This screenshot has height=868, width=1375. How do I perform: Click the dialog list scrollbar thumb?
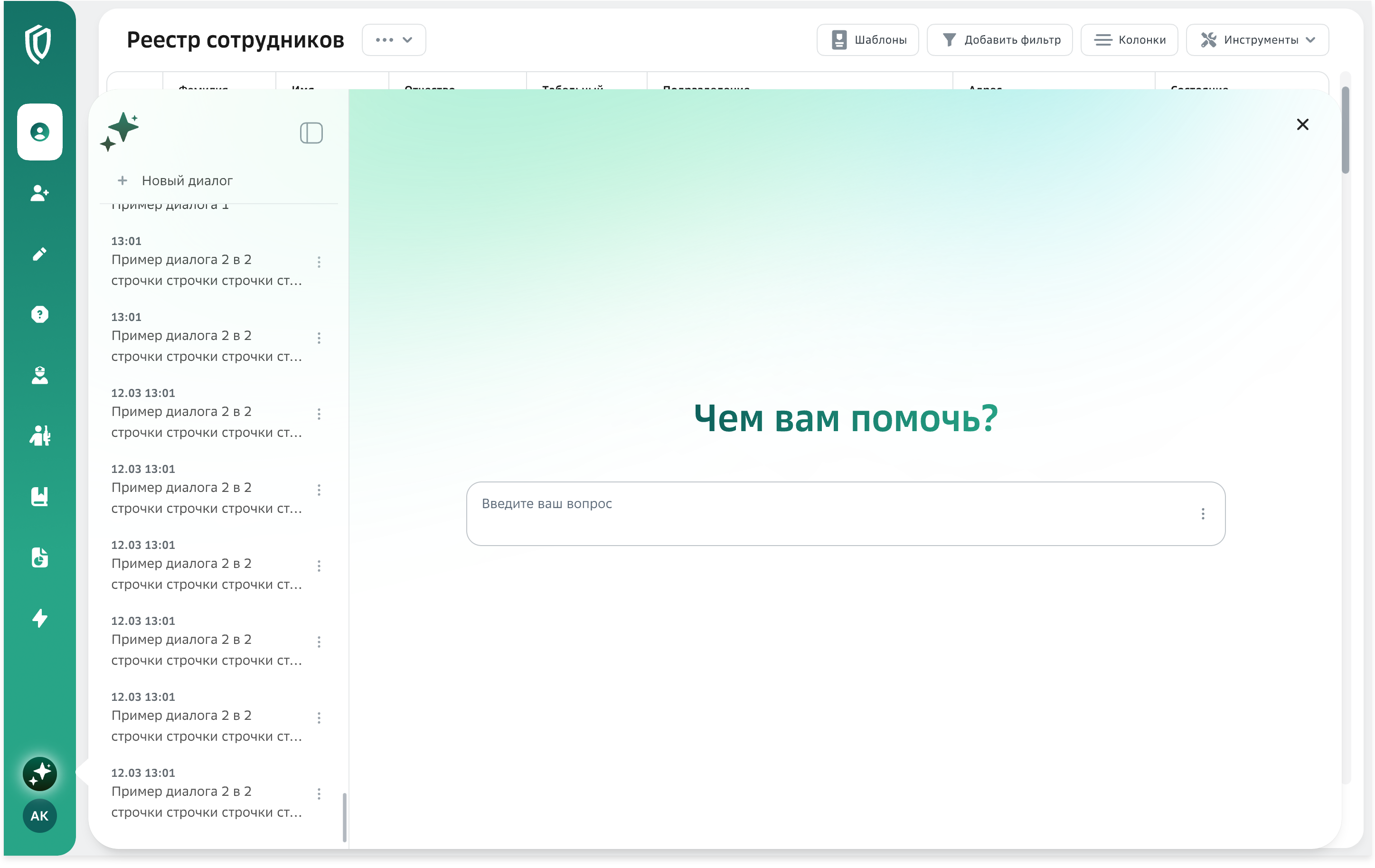pos(344,817)
